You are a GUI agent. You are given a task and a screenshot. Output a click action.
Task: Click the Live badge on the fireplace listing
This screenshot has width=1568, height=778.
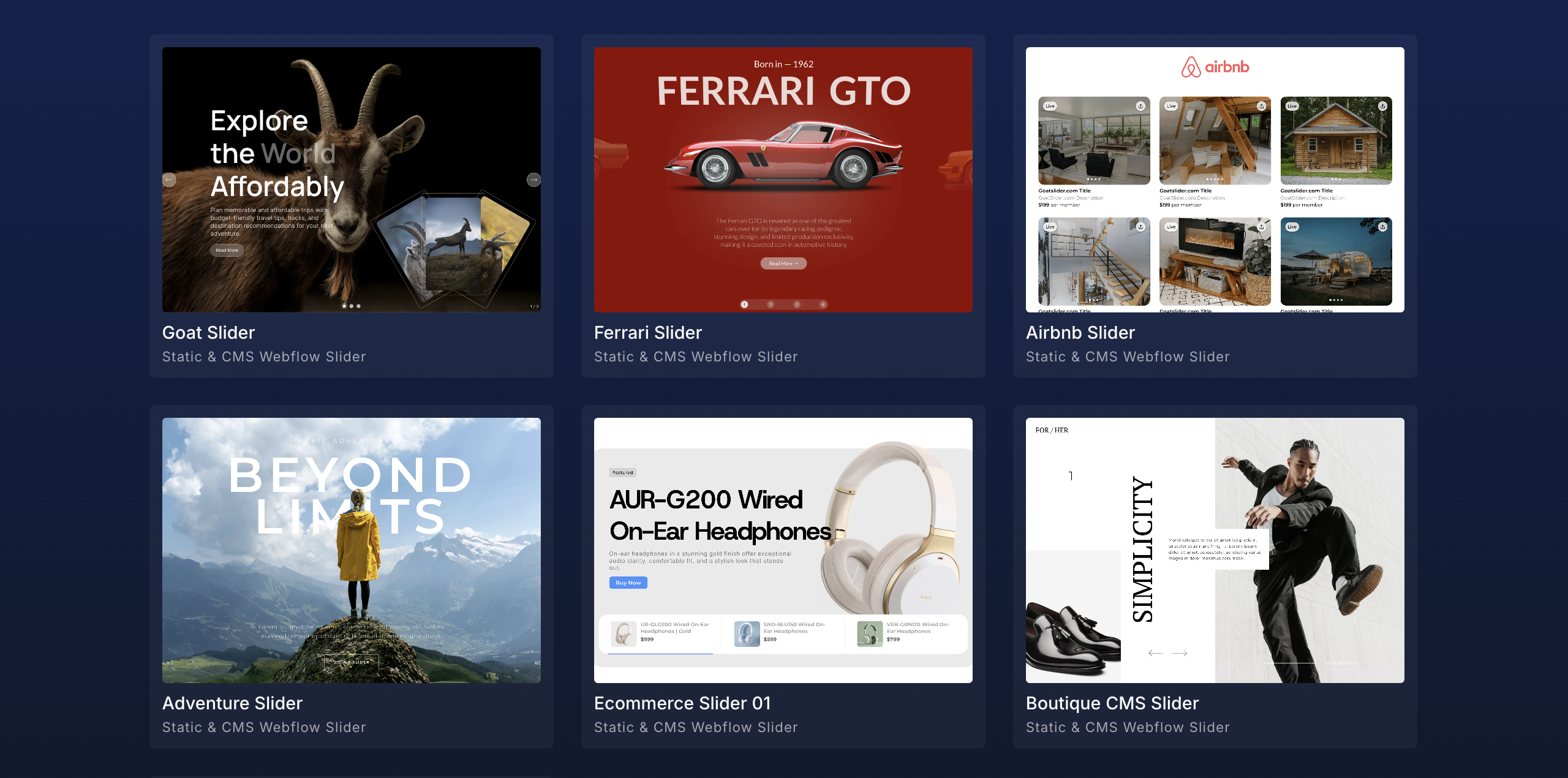tap(1171, 227)
